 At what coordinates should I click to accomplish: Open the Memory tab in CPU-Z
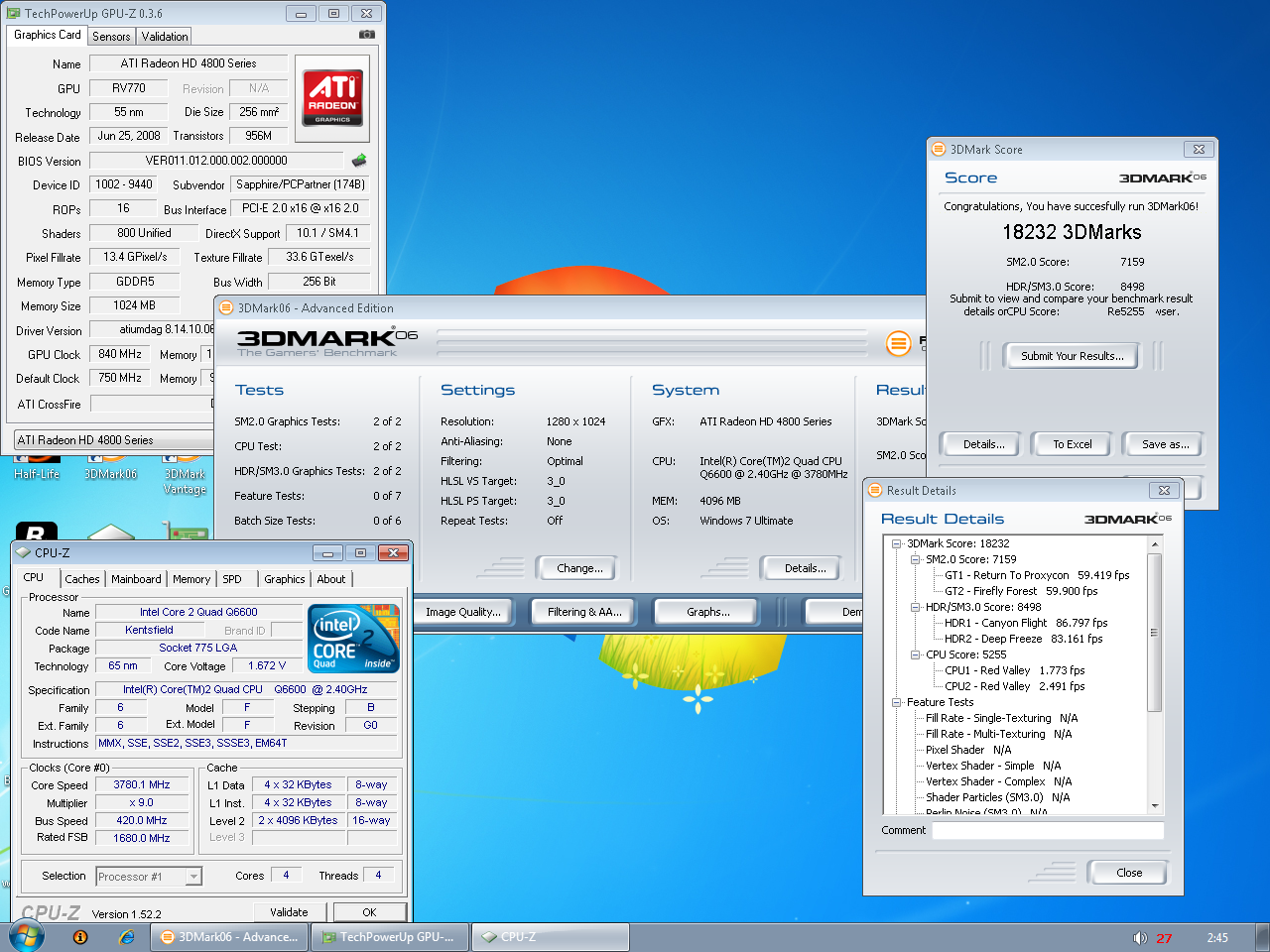(x=191, y=579)
